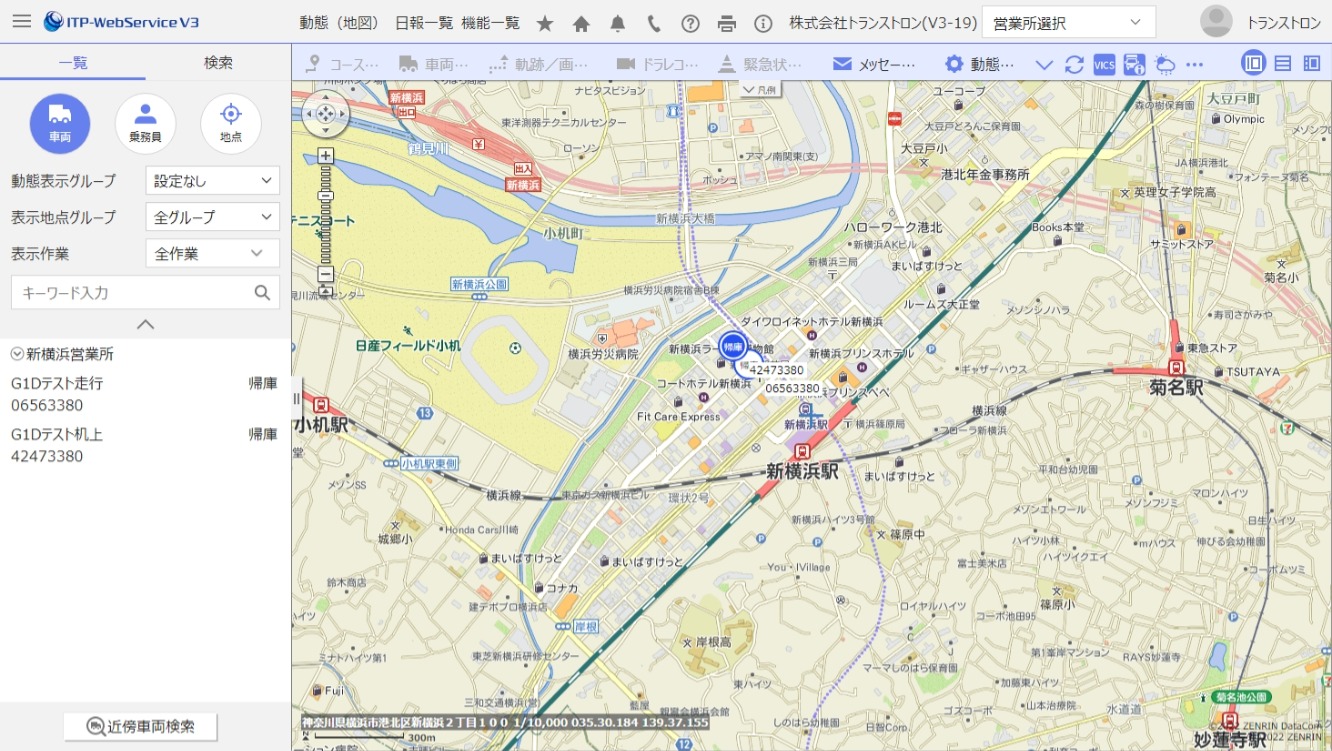Switch to the 検索 tab
1332x751 pixels.
(218, 62)
